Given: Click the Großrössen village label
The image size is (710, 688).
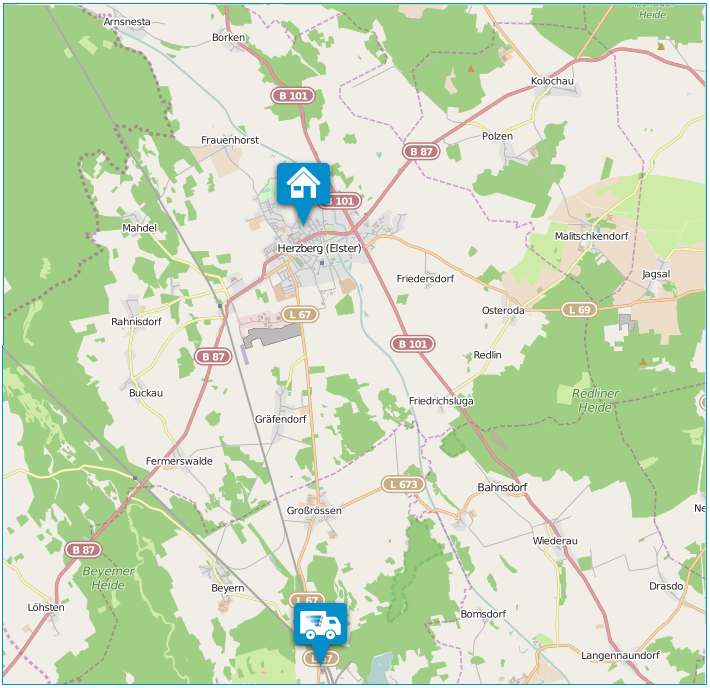Looking at the screenshot, I should click(x=314, y=510).
